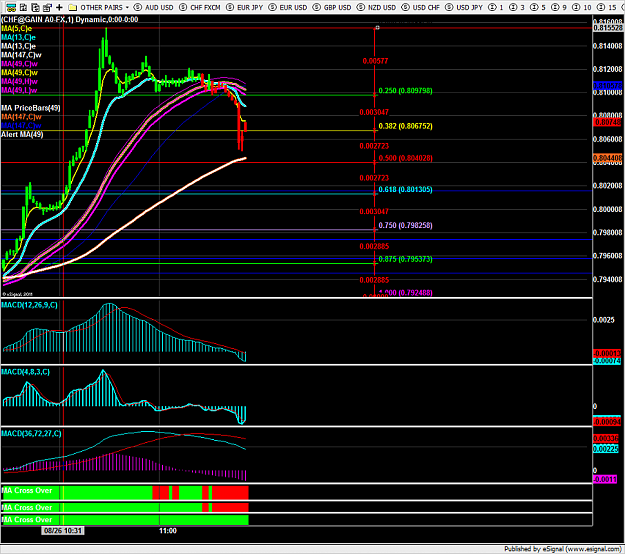The height and width of the screenshot is (554, 625).
Task: Switch chart to USD CHF symbol
Action: tap(421, 7)
